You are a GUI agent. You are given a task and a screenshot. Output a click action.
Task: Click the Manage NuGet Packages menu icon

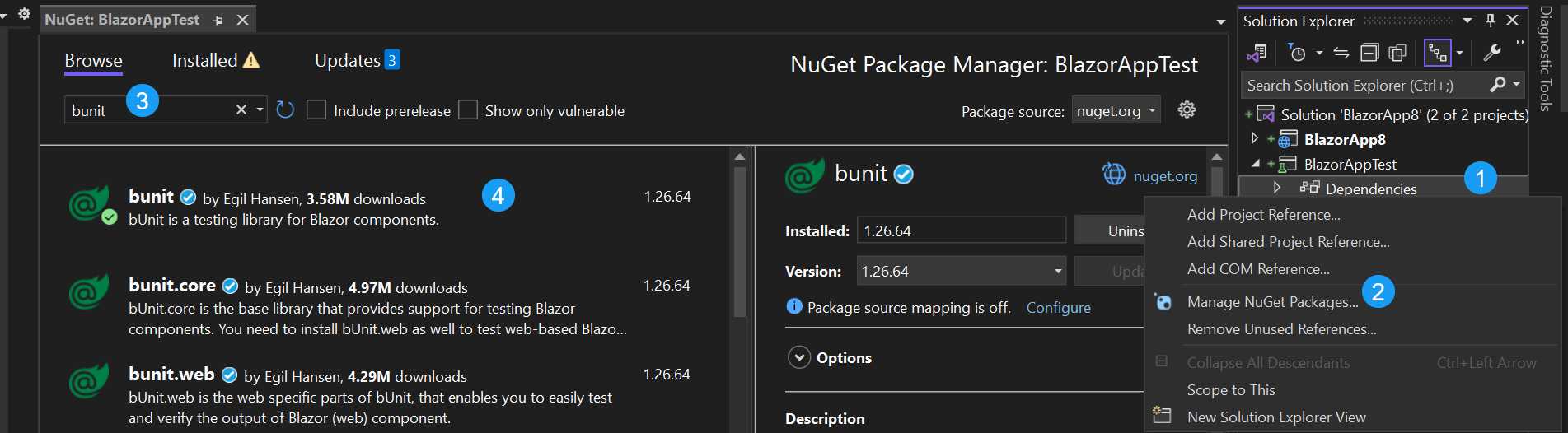tap(1163, 301)
